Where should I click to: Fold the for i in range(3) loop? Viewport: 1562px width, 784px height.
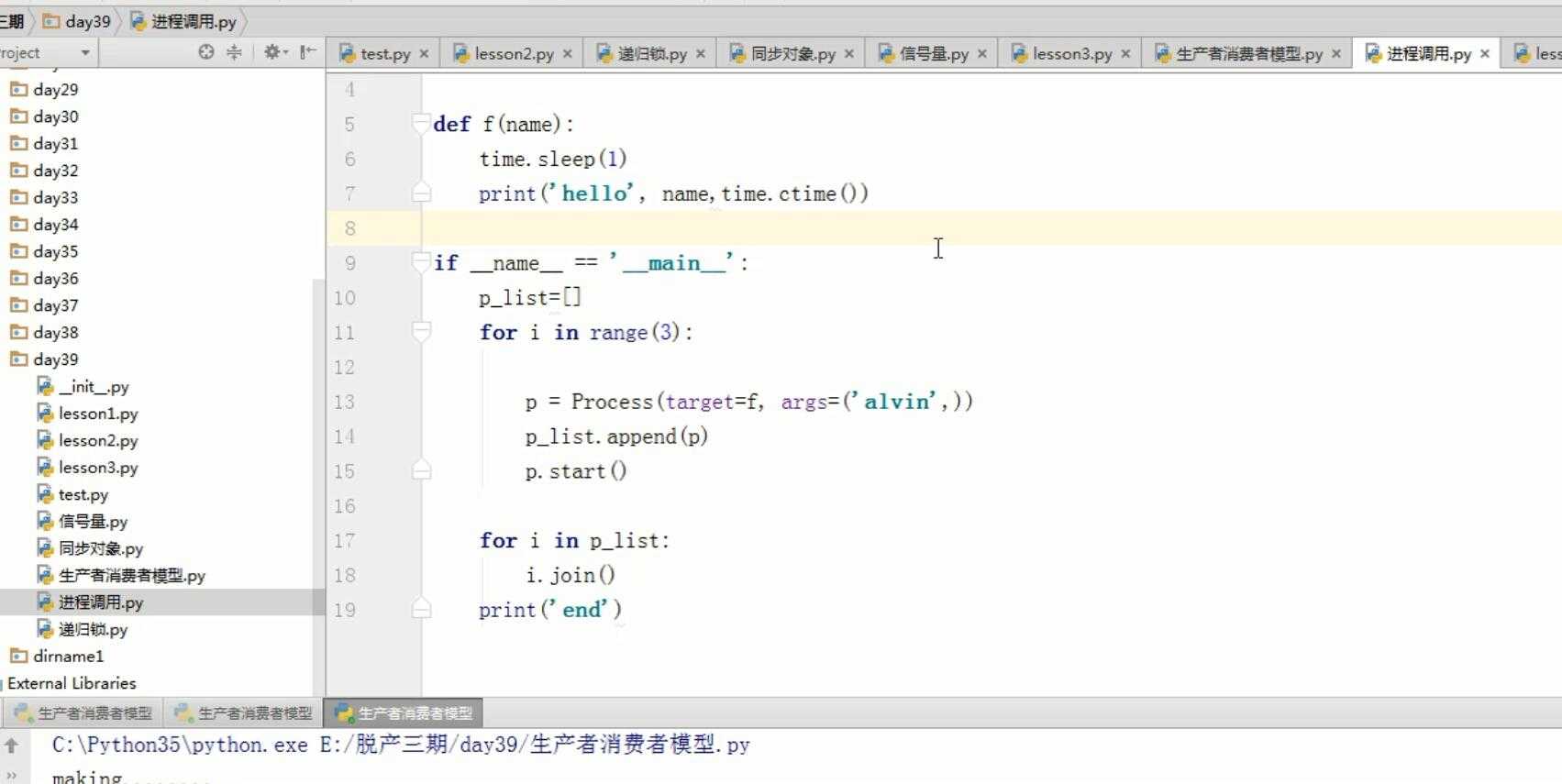tap(421, 330)
